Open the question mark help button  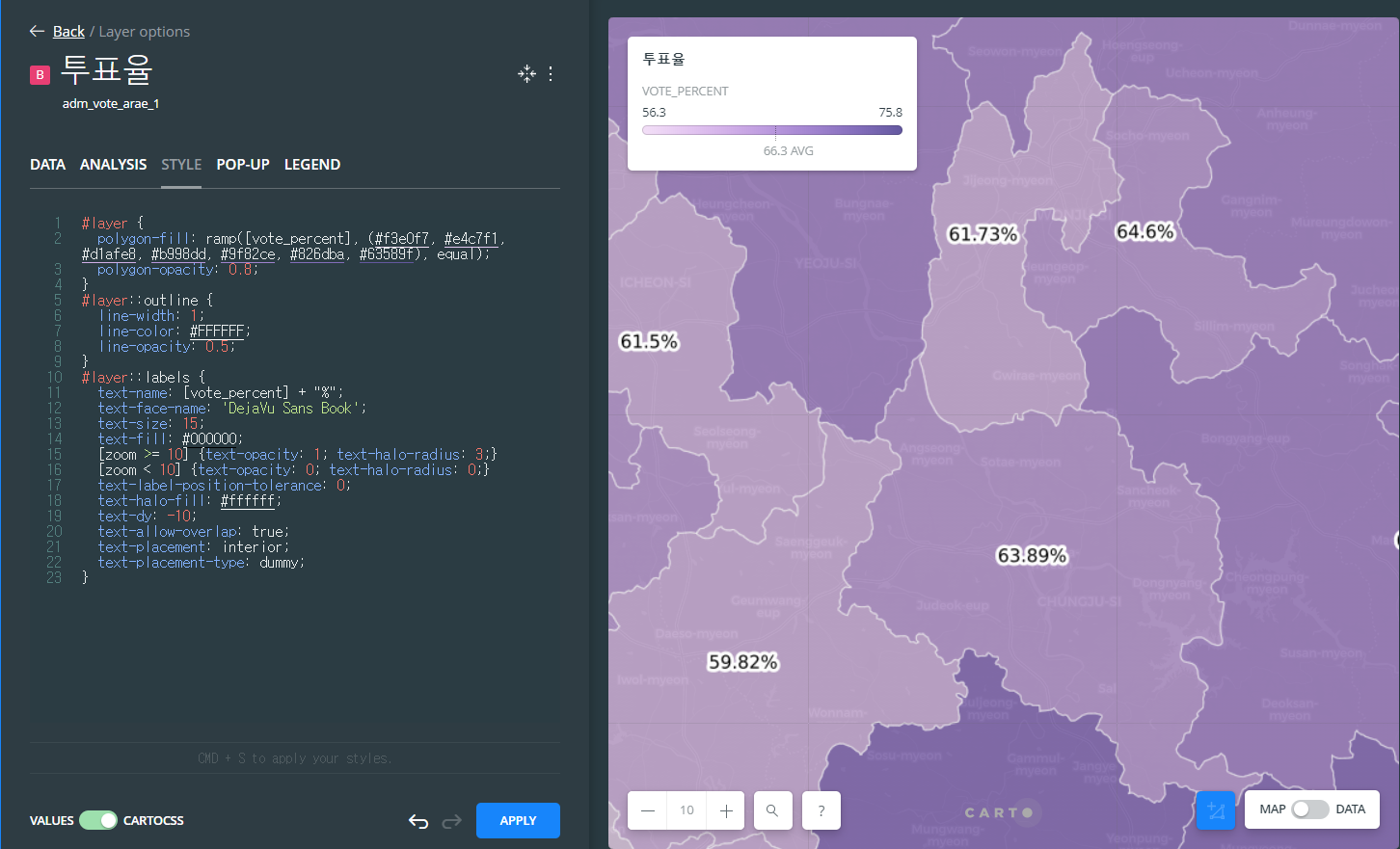tap(821, 810)
